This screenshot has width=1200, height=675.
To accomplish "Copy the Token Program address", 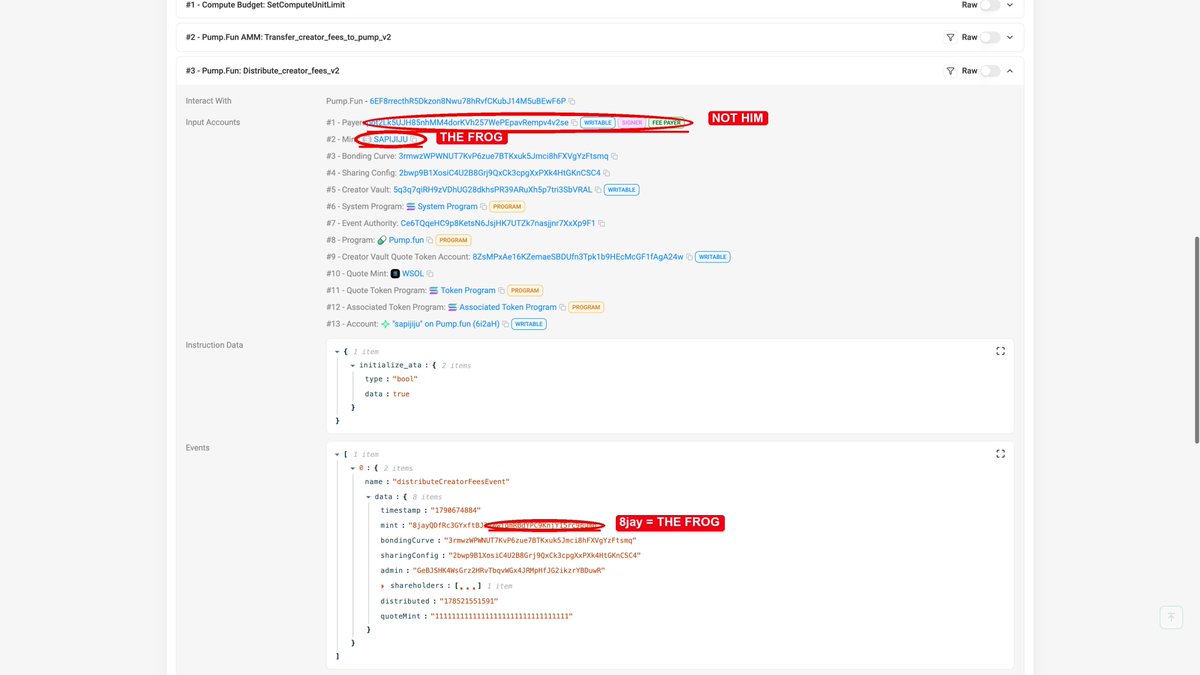I will coord(503,290).
